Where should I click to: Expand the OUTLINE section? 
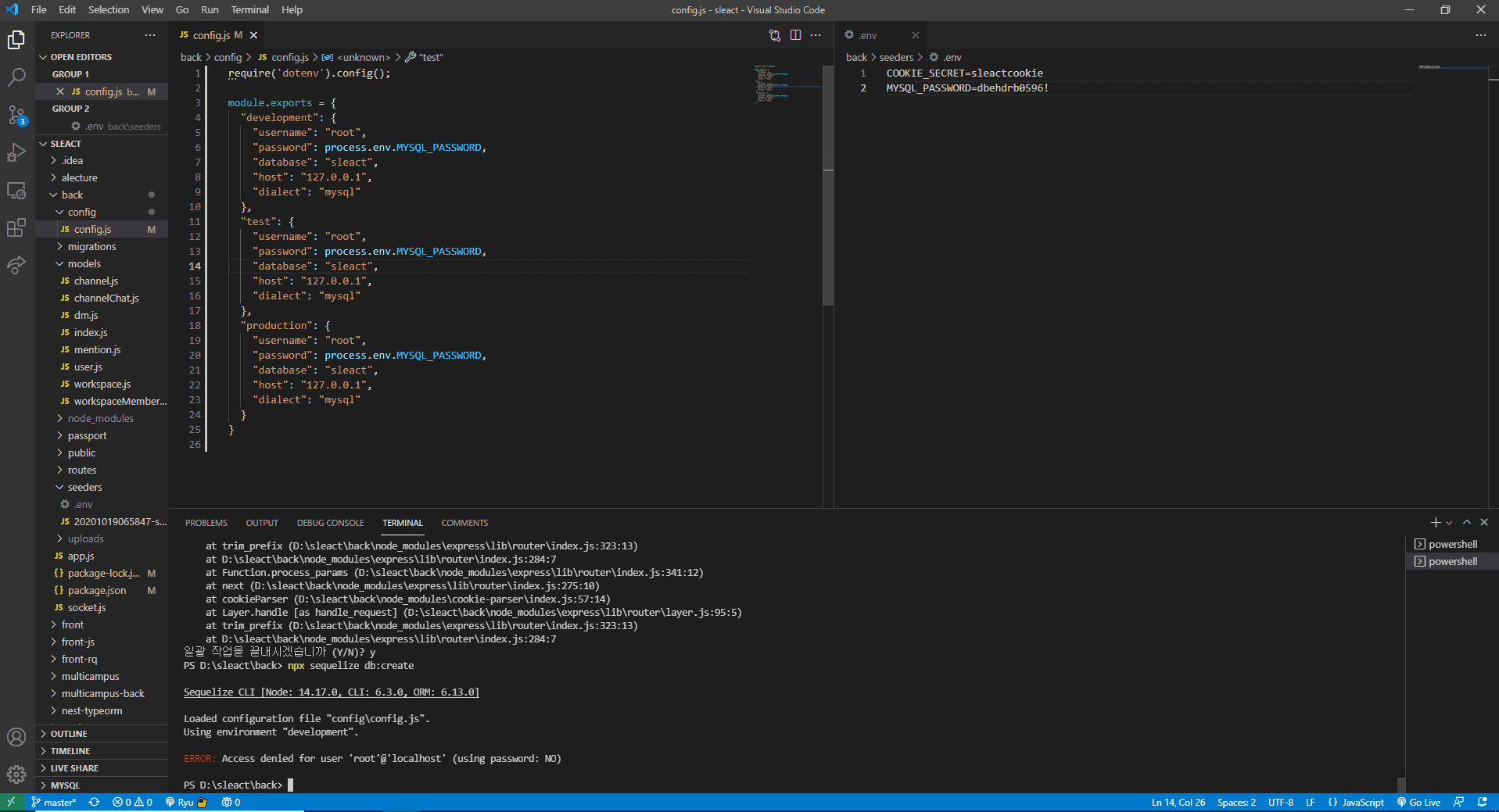[x=69, y=734]
